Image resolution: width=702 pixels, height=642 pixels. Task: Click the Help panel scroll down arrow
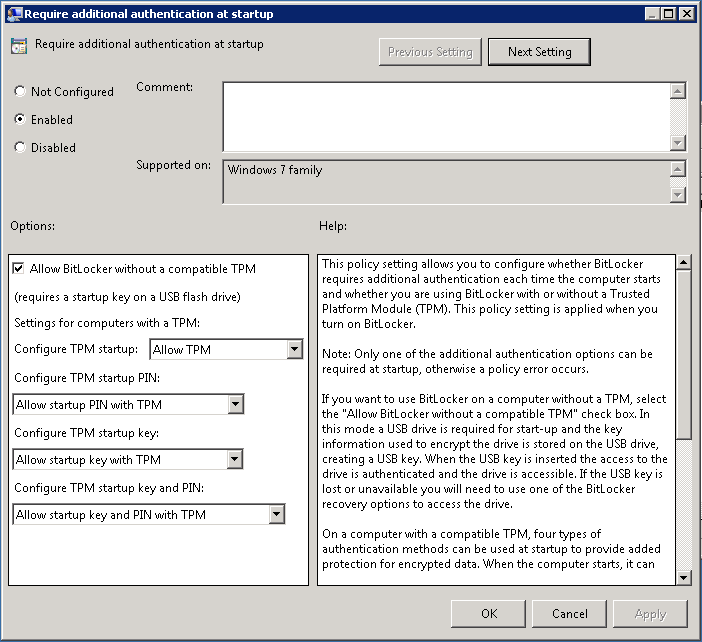point(683,578)
